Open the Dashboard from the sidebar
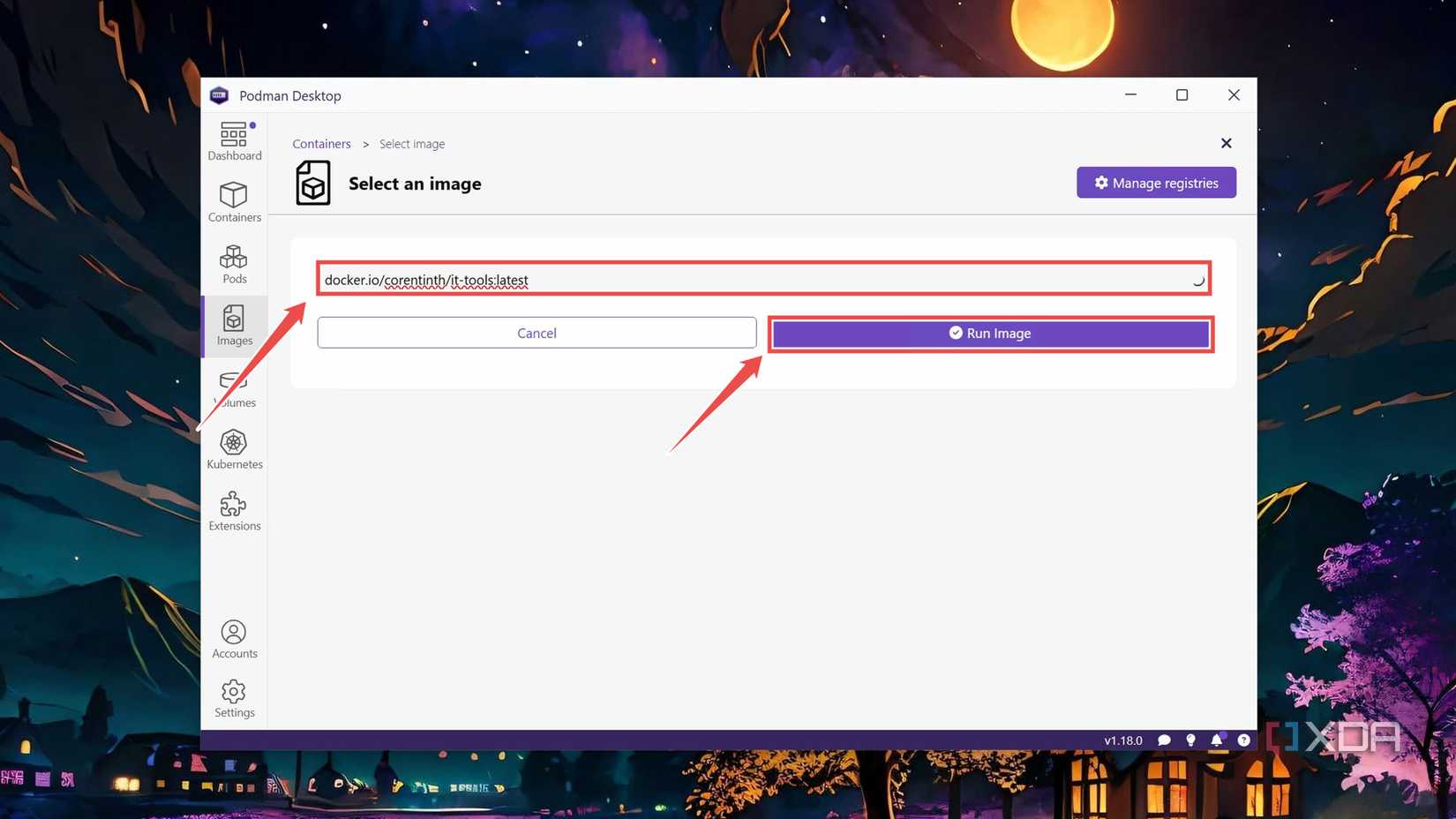This screenshot has width=1456, height=819. tap(234, 139)
